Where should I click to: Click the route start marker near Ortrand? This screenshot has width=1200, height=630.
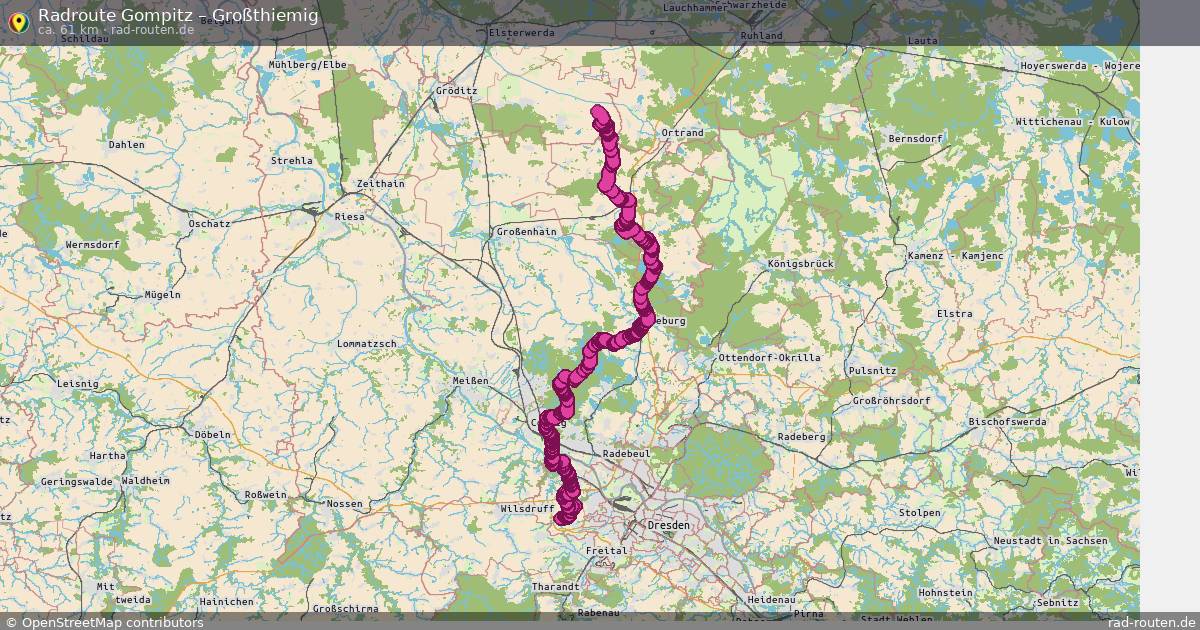click(599, 113)
